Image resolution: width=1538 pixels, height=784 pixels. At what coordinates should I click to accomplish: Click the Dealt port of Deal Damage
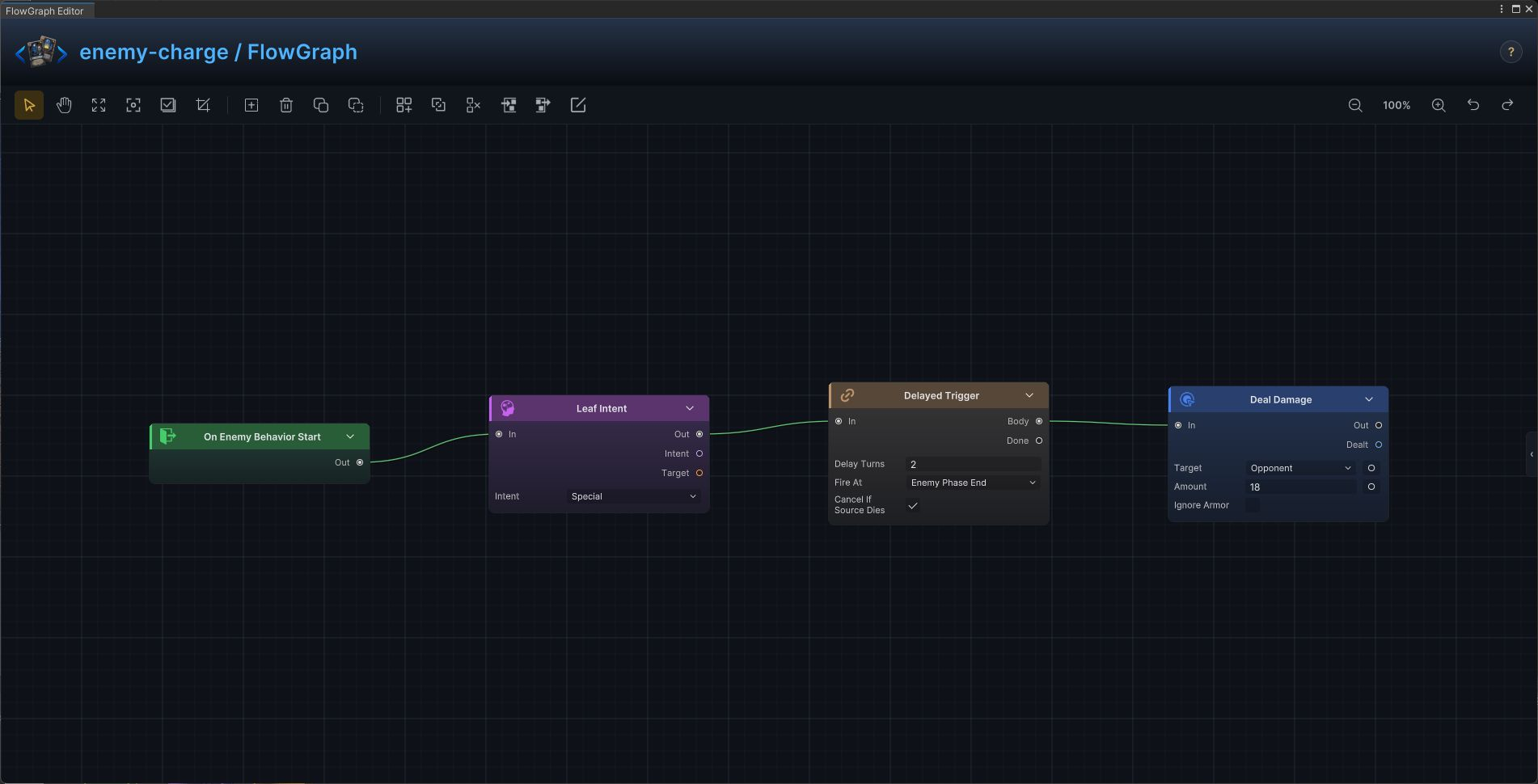[1379, 445]
